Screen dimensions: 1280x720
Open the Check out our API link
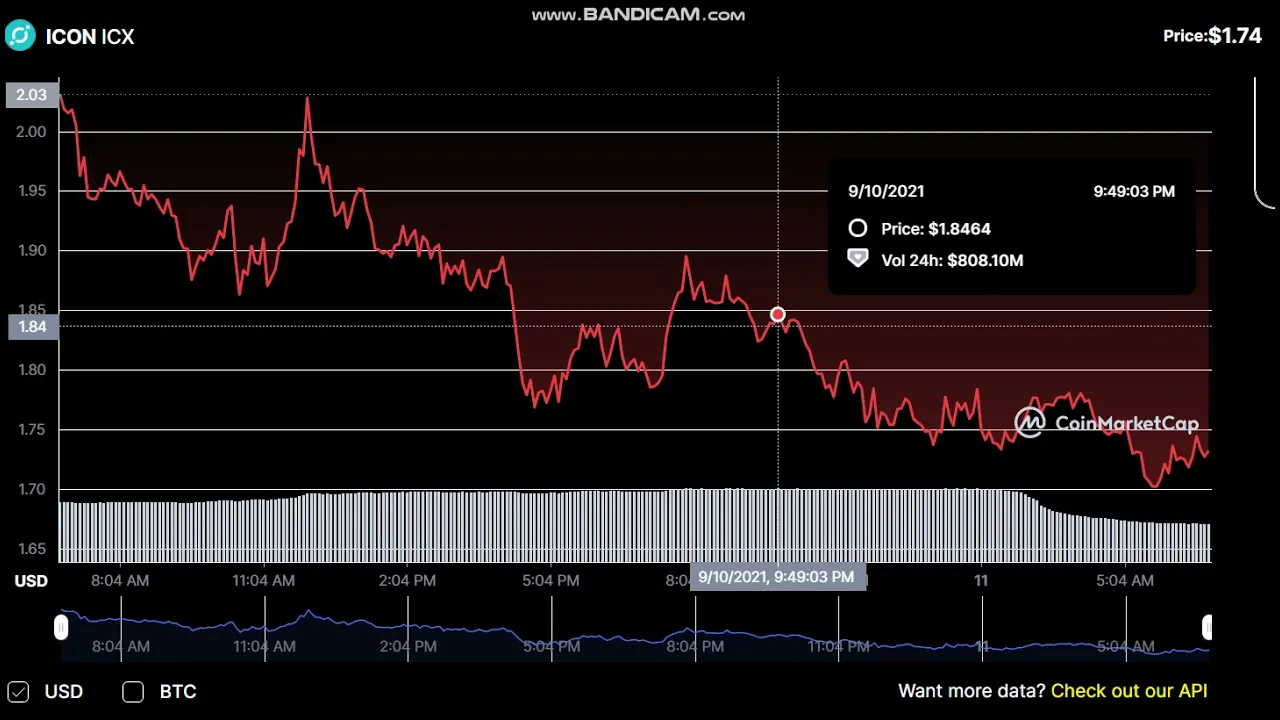pos(1129,691)
